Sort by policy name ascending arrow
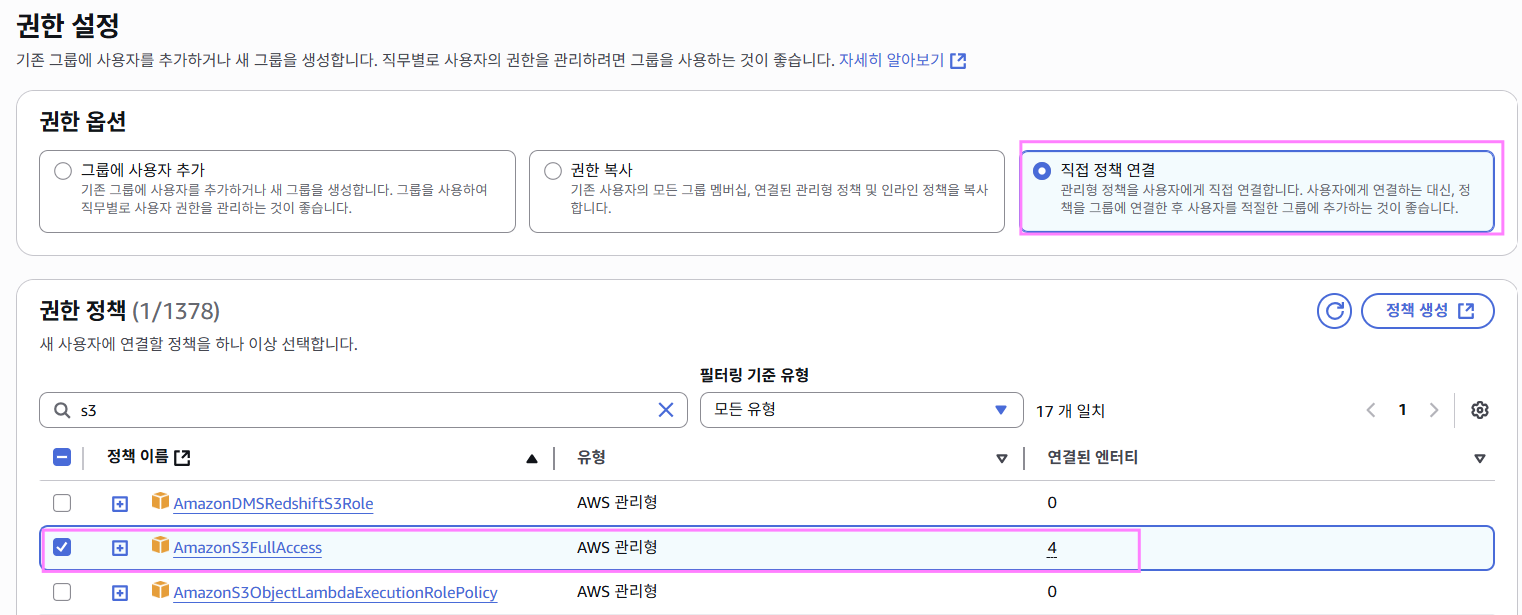1522x615 pixels. (x=532, y=459)
